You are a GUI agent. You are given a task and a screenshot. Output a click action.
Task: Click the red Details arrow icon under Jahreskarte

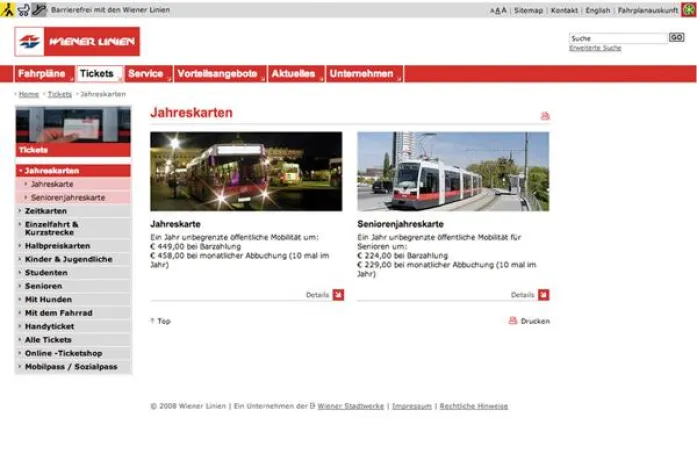pos(338,295)
